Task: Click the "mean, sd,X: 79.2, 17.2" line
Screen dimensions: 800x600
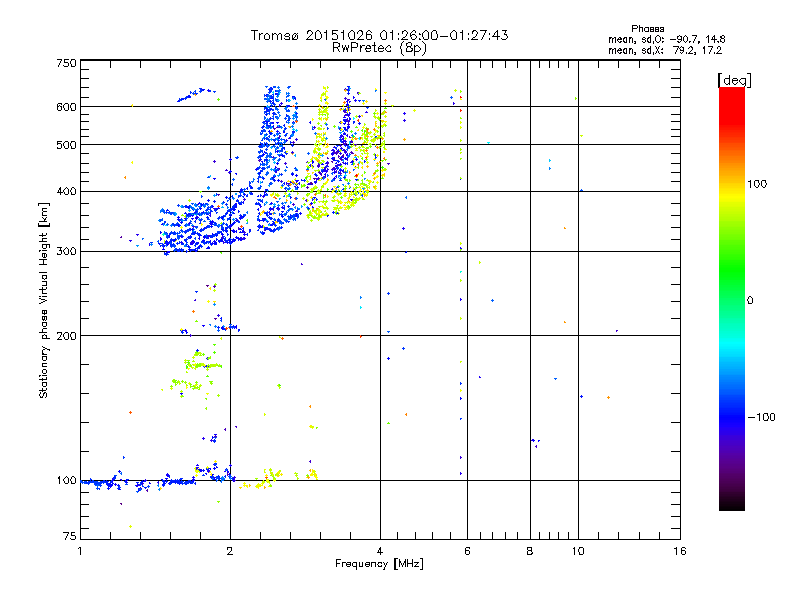Action: pyautogui.click(x=665, y=50)
